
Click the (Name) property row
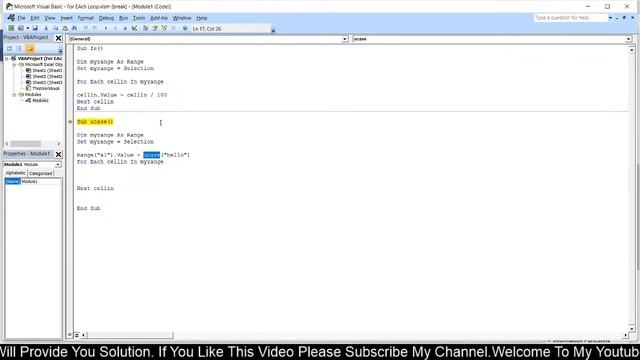click(33, 181)
